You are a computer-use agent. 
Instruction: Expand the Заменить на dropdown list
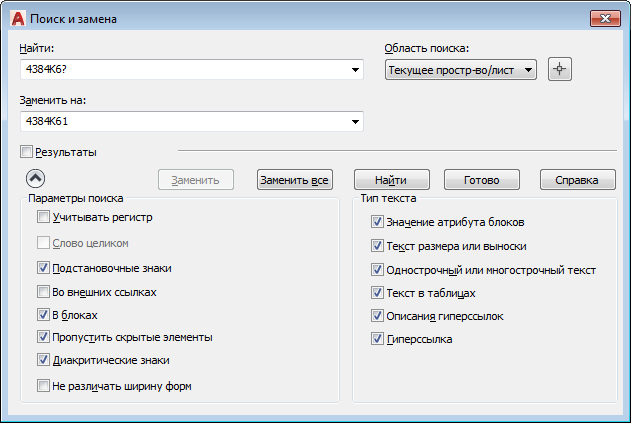click(x=355, y=122)
